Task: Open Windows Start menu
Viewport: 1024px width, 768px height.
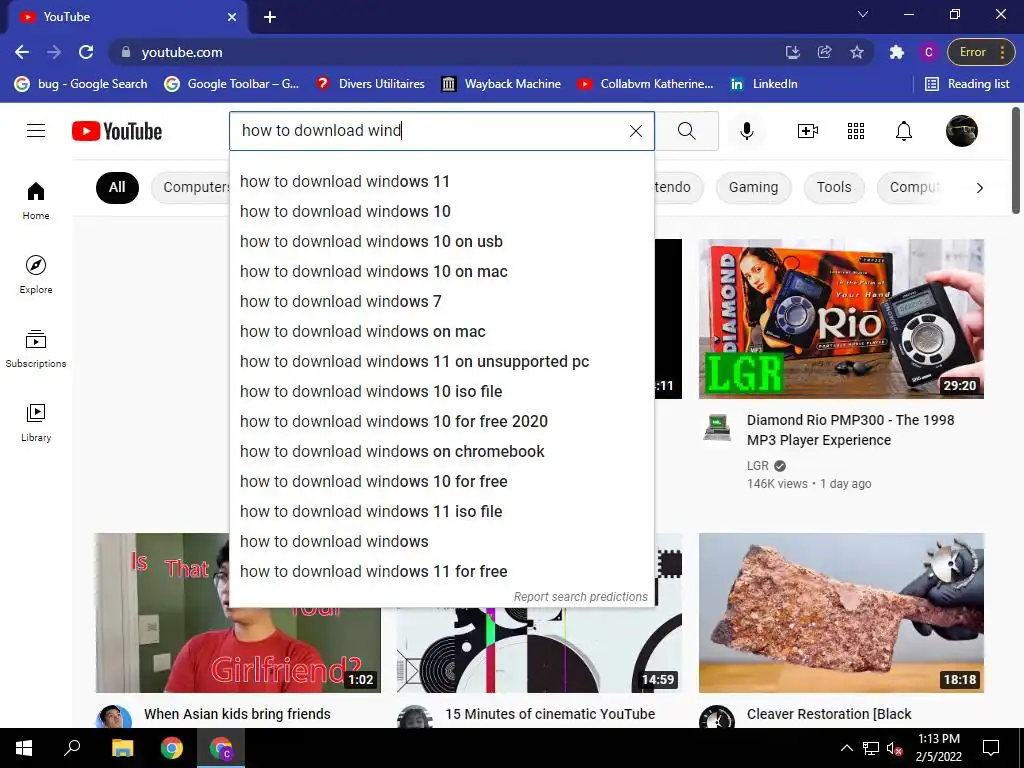Action: pyautogui.click(x=24, y=748)
